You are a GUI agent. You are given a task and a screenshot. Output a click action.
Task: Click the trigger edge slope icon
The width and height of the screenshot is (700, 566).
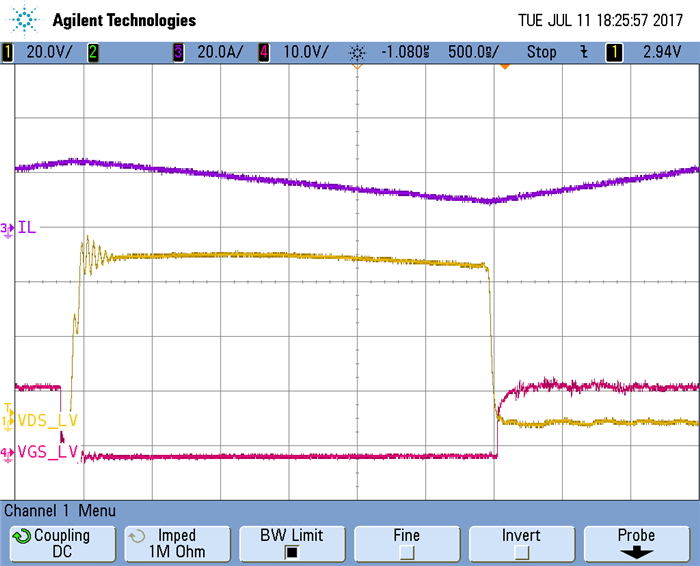(583, 51)
